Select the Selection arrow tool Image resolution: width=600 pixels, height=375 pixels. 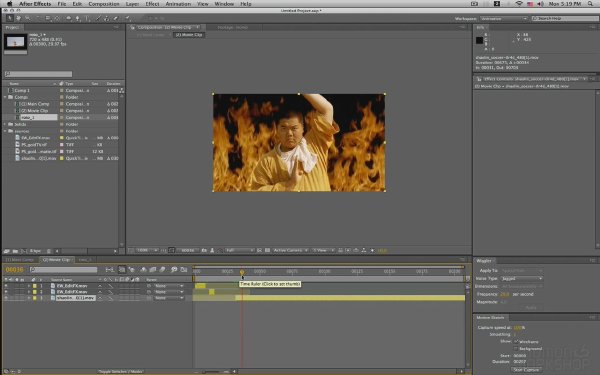coord(10,18)
